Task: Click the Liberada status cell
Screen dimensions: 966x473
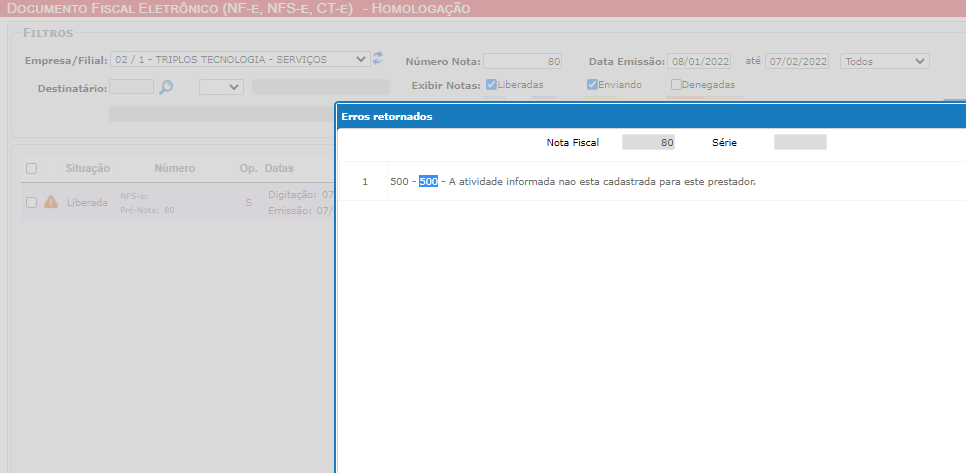Action: (x=87, y=202)
